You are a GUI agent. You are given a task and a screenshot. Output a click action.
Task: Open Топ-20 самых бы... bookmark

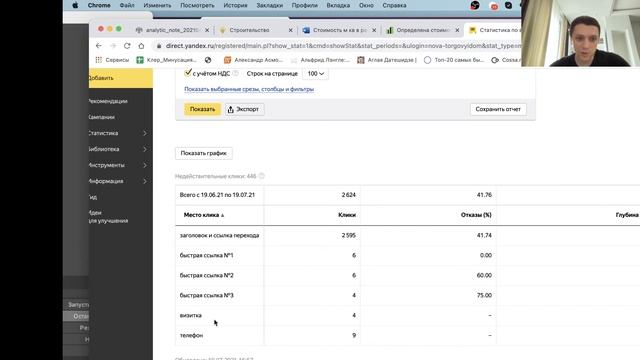(x=454, y=60)
